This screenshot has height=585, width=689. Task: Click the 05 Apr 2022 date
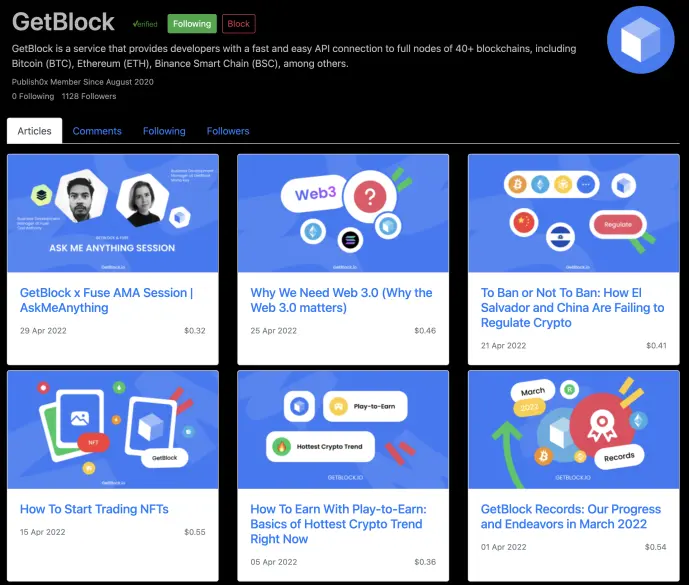point(273,562)
